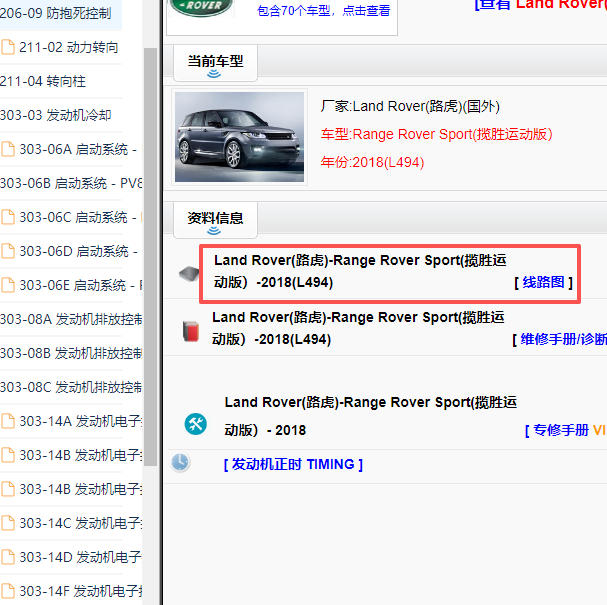
Task: Click the repair manual row title text
Action: click(358, 328)
